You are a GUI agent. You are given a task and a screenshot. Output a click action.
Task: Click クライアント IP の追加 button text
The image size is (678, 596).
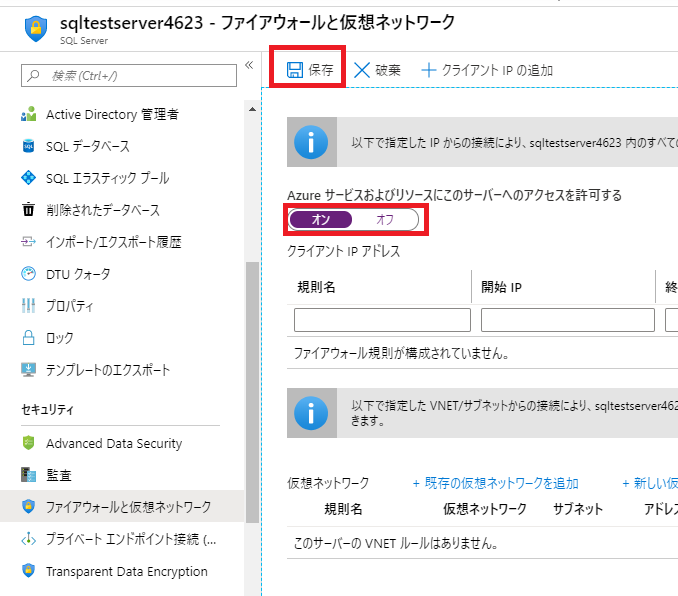497,70
